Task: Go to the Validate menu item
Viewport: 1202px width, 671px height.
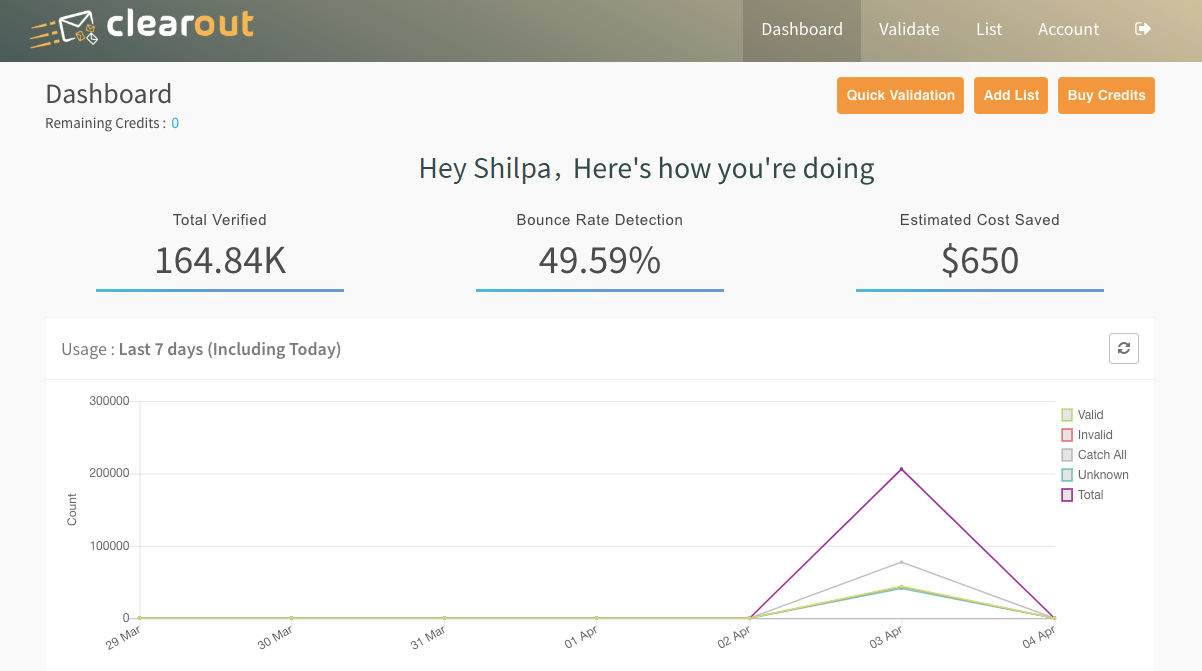Action: 908,30
